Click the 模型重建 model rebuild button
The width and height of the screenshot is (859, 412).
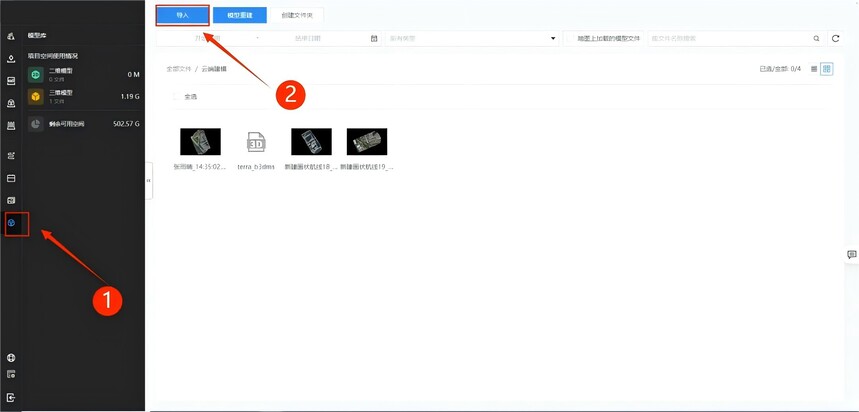click(240, 15)
